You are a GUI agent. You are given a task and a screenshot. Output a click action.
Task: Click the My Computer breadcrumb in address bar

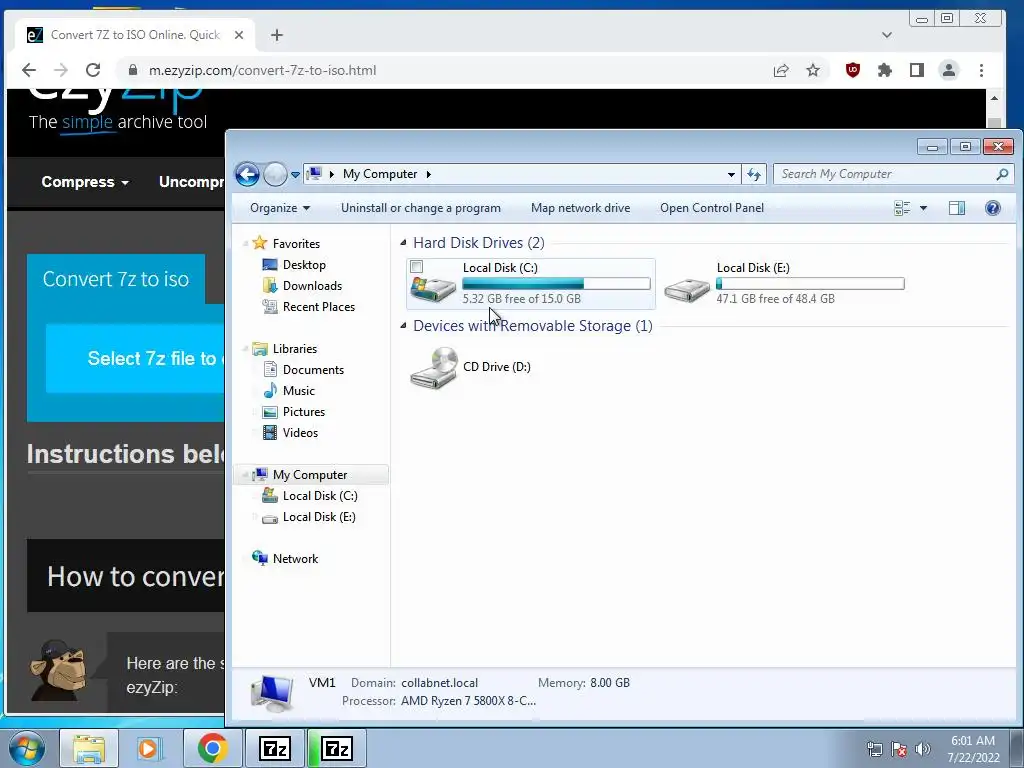pos(380,174)
